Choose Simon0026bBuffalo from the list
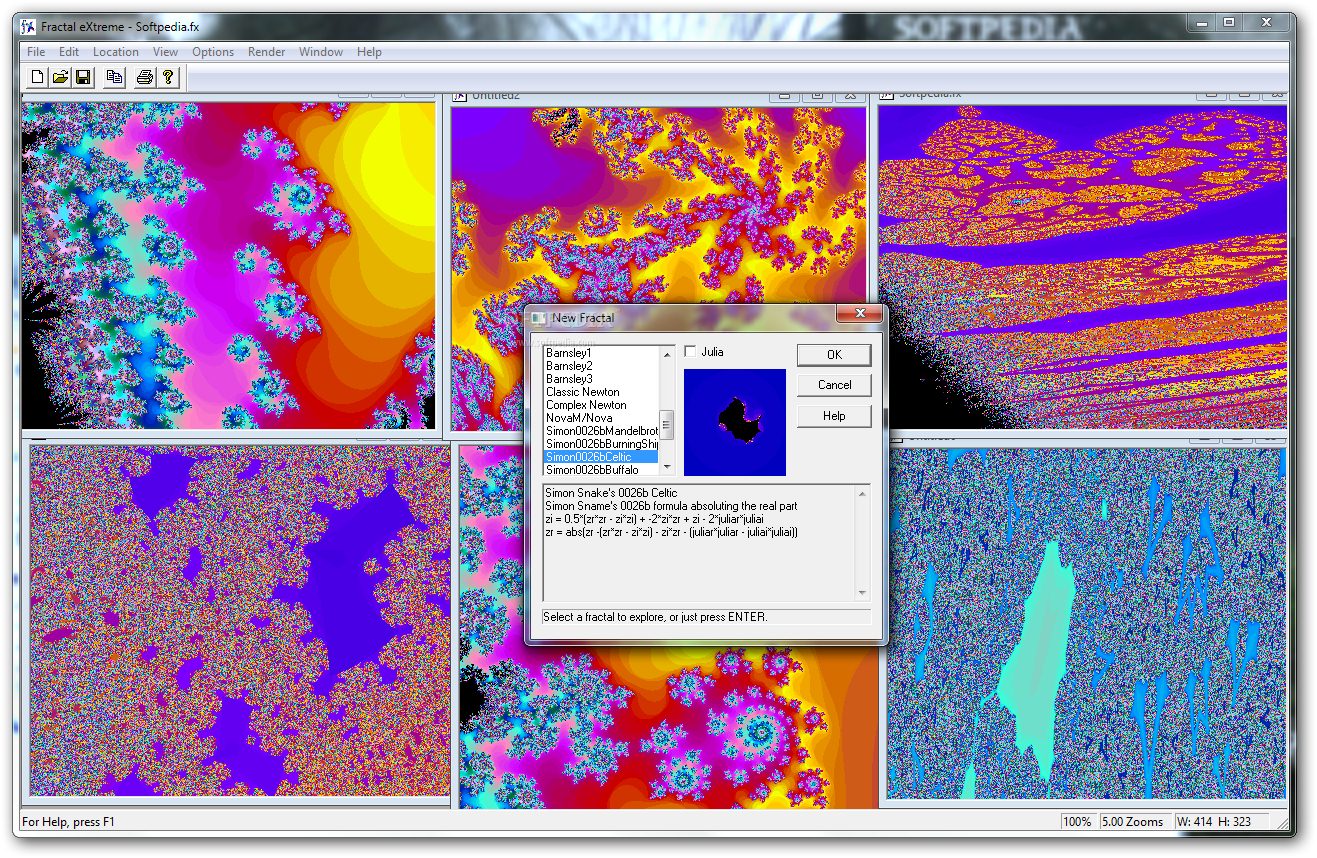This screenshot has height=858, width=1317. tap(591, 470)
